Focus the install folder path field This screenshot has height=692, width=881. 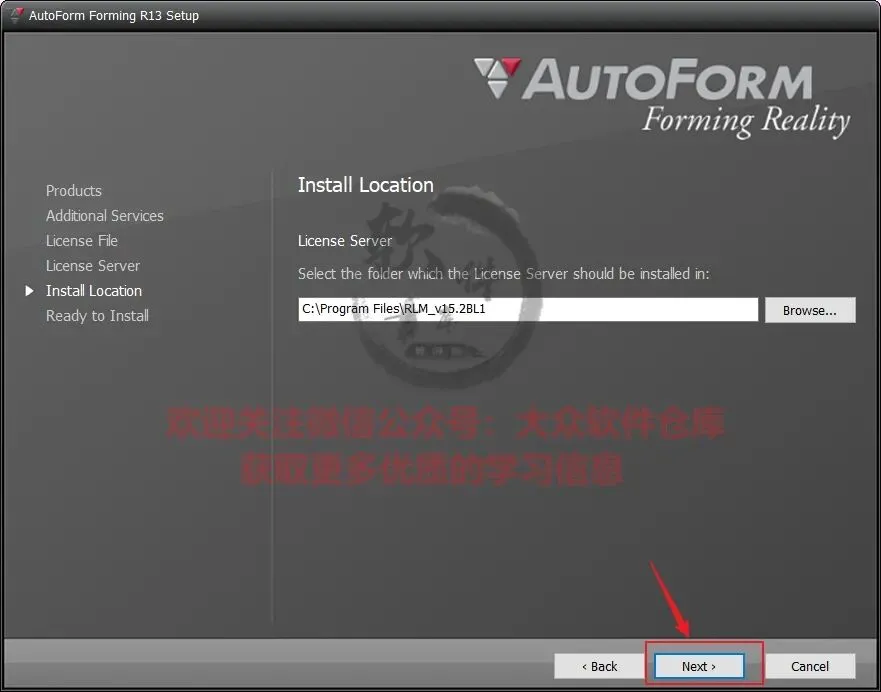(x=528, y=309)
